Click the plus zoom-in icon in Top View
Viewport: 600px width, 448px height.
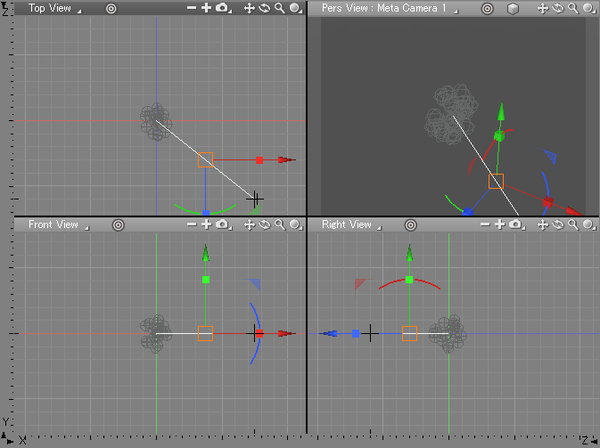(206, 8)
